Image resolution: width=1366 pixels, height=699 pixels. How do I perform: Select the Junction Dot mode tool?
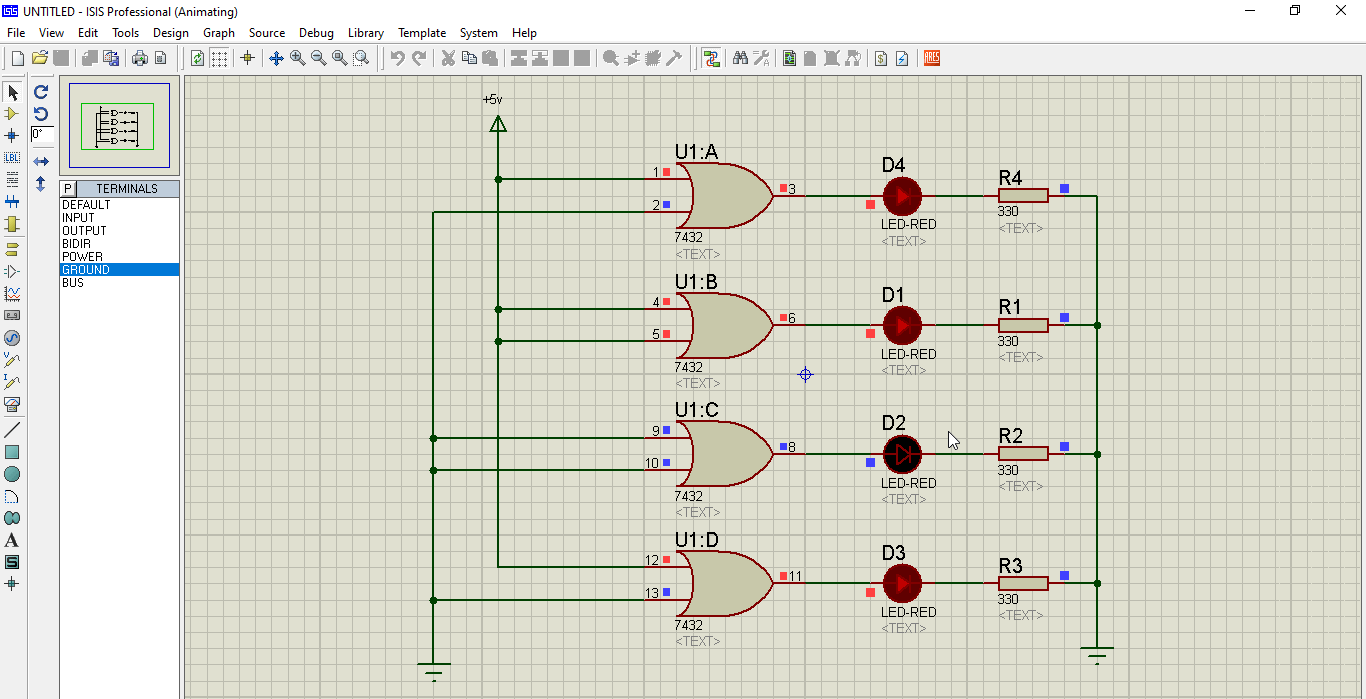click(x=13, y=136)
